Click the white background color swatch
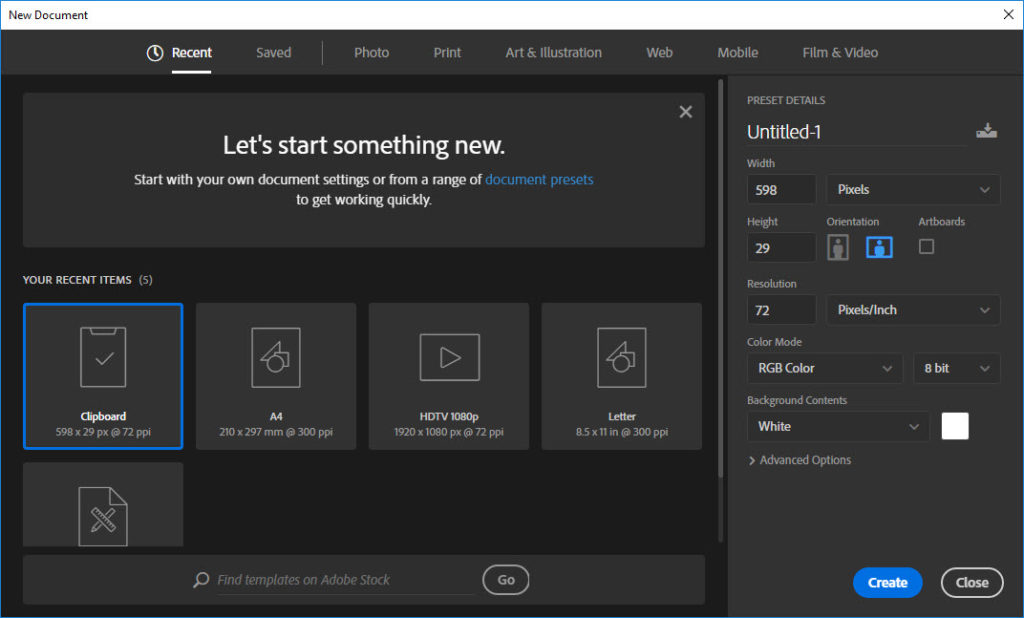This screenshot has height=618, width=1024. click(955, 426)
